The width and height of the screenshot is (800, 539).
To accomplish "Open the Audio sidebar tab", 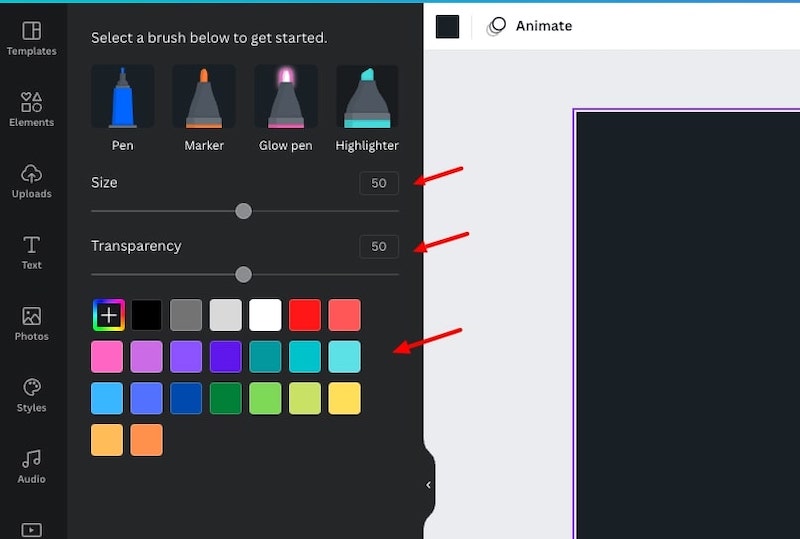I will click(x=32, y=467).
